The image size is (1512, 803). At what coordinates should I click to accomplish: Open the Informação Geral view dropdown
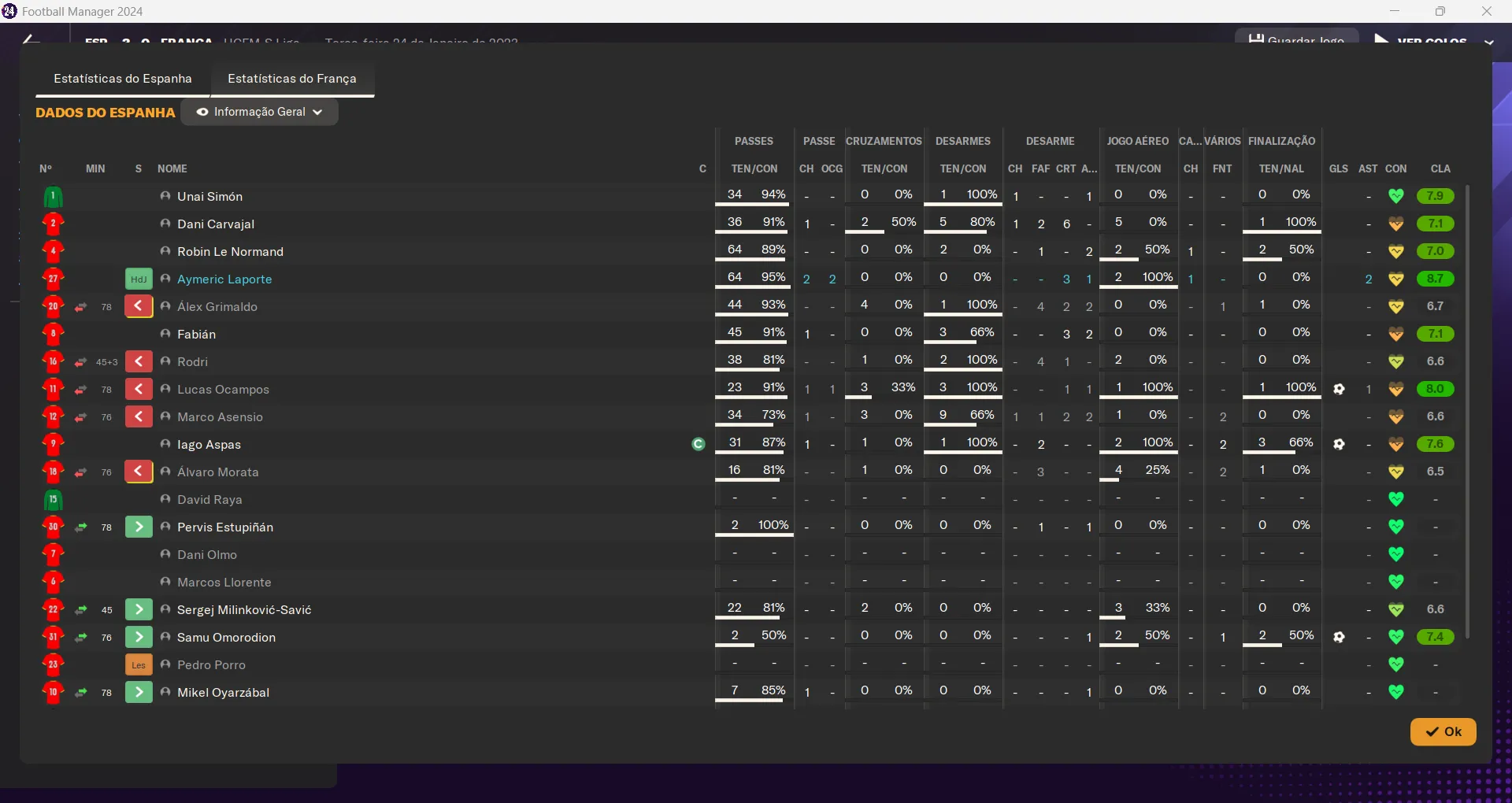[260, 112]
